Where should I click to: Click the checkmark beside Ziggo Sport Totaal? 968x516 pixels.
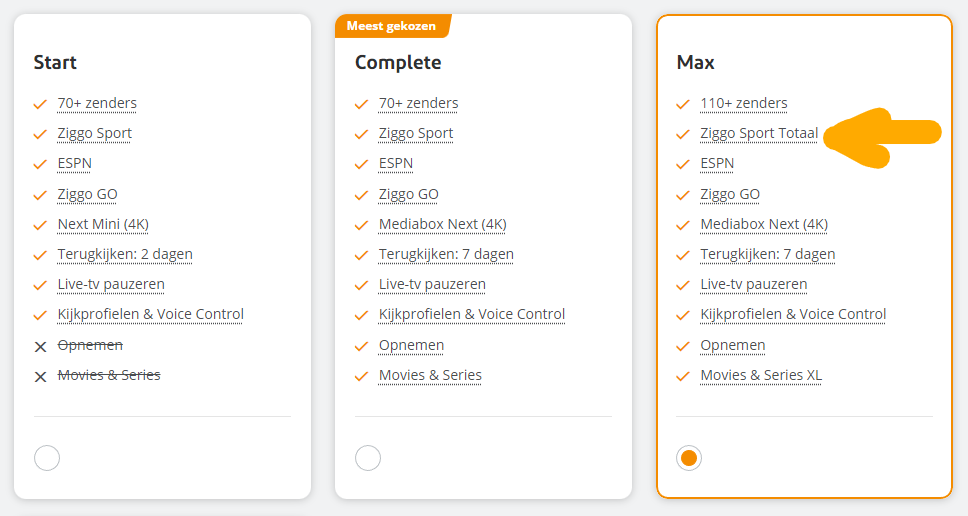pyautogui.click(x=683, y=134)
